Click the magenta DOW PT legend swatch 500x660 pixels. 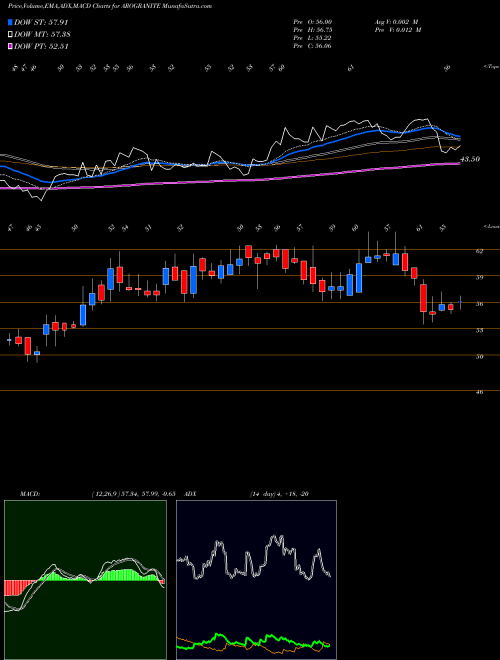11,46
